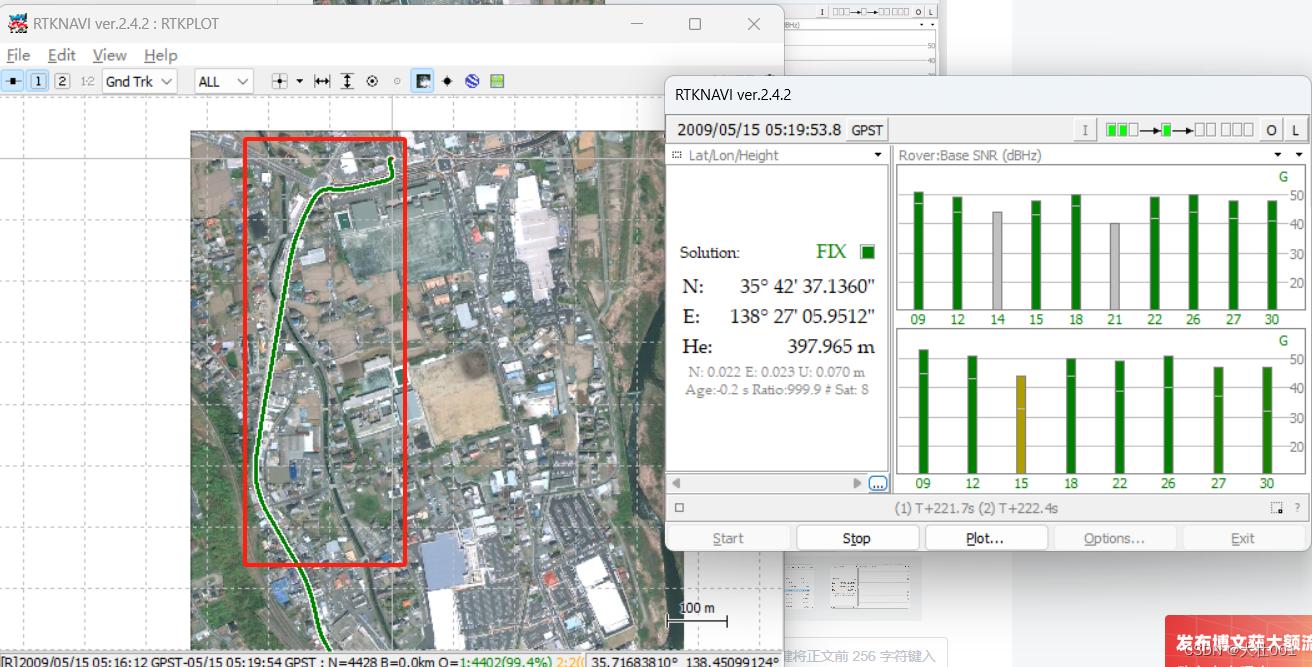Open the last dropdown arrow in SNR header

pyautogui.click(x=1299, y=155)
